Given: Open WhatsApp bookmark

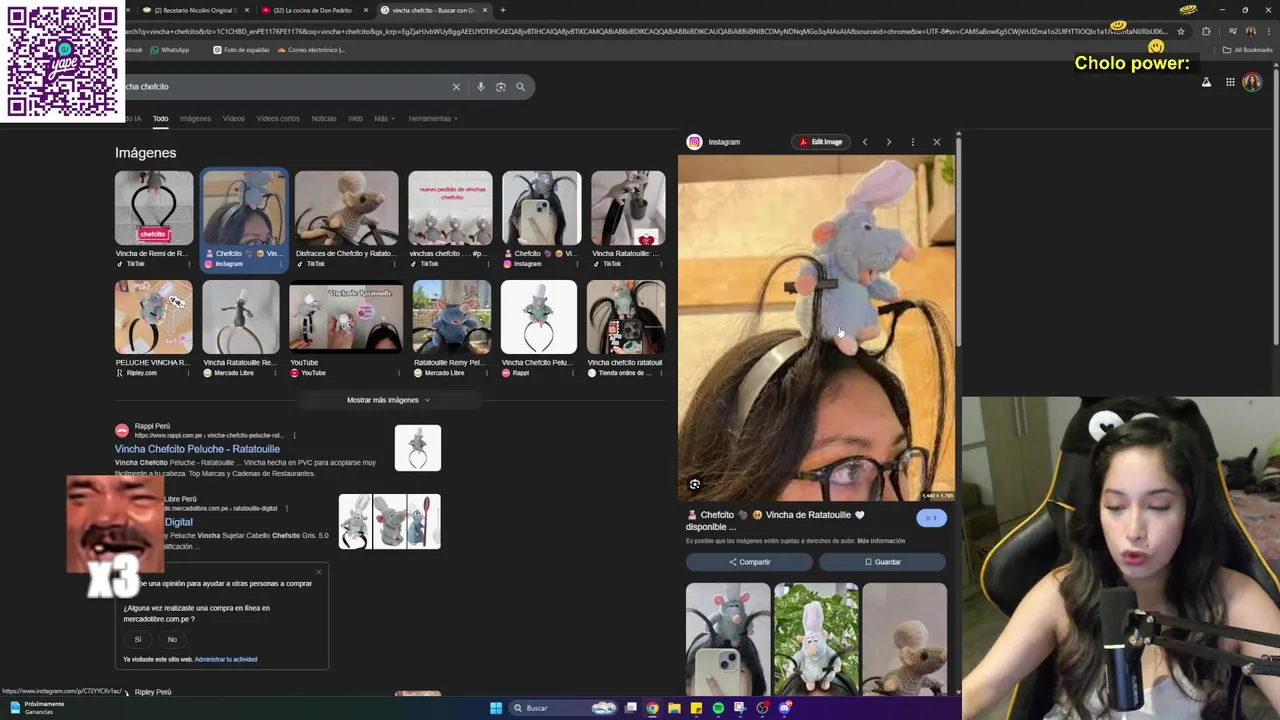Looking at the screenshot, I should pyautogui.click(x=169, y=50).
